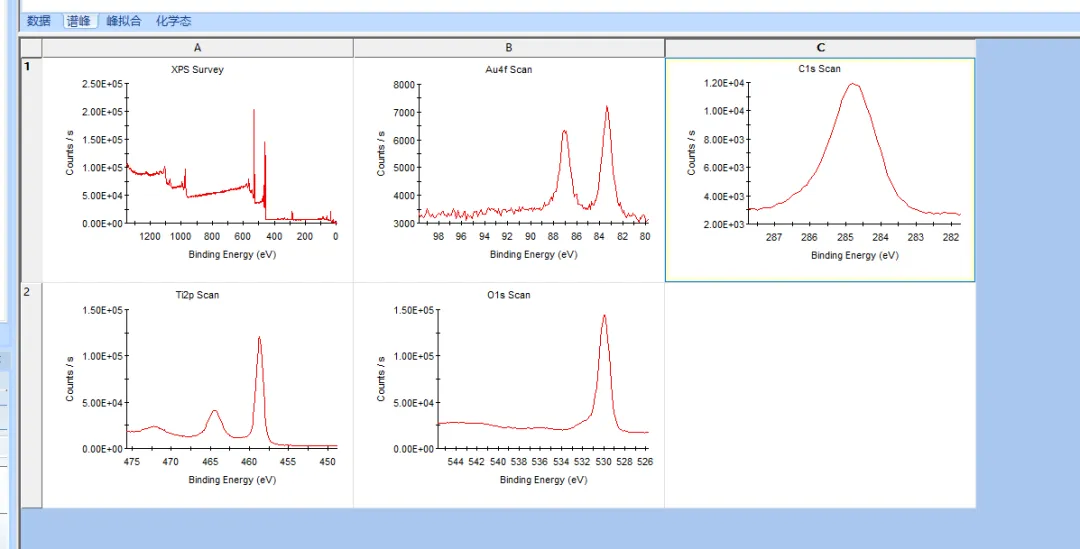Click the empty cell in column C row 2
The image size is (1080, 549).
tap(820, 394)
